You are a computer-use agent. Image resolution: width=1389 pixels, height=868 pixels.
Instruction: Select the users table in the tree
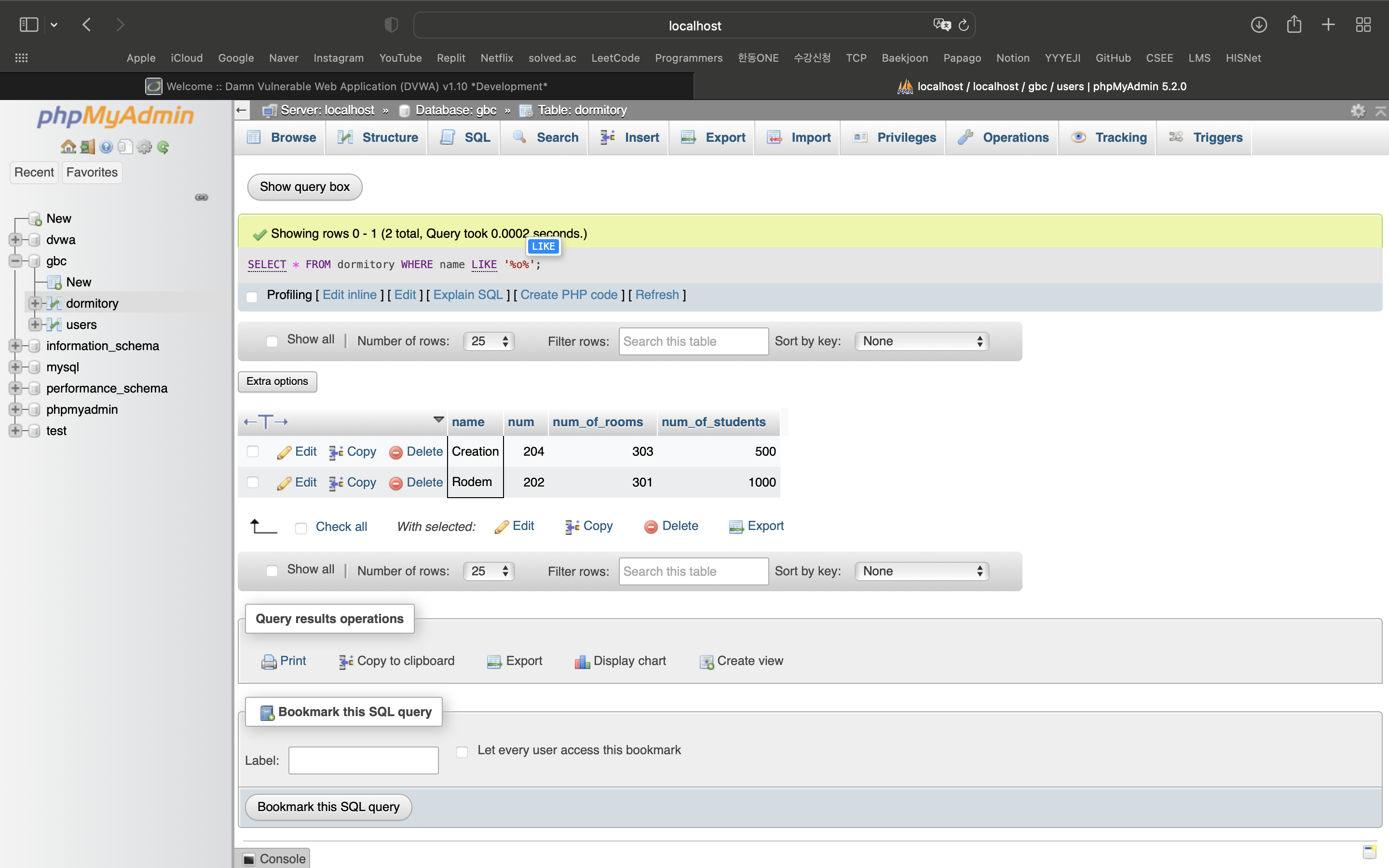[81, 325]
